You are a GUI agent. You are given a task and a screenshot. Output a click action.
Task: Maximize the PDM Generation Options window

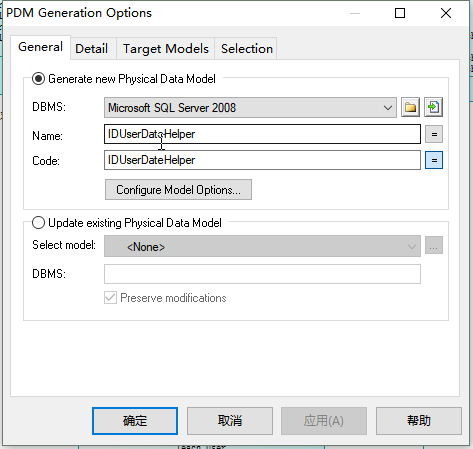400,13
